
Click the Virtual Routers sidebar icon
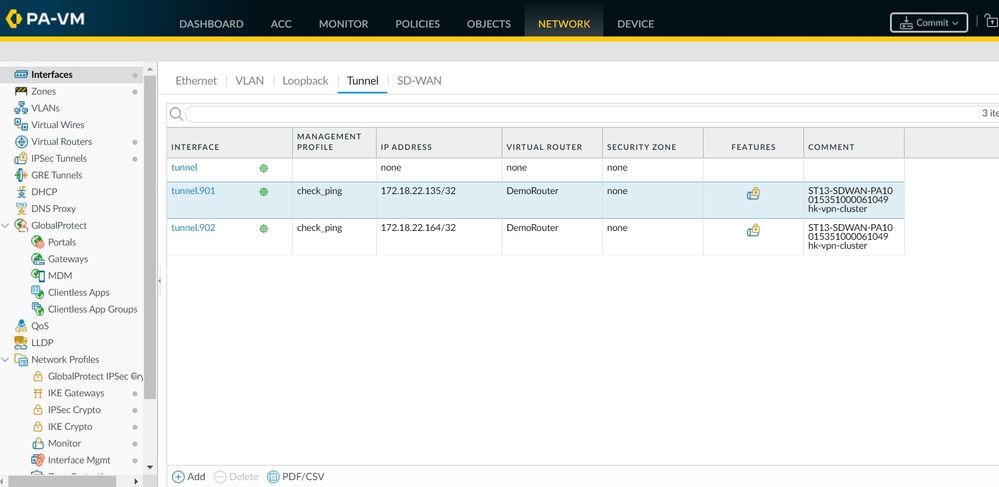click(x=21, y=142)
